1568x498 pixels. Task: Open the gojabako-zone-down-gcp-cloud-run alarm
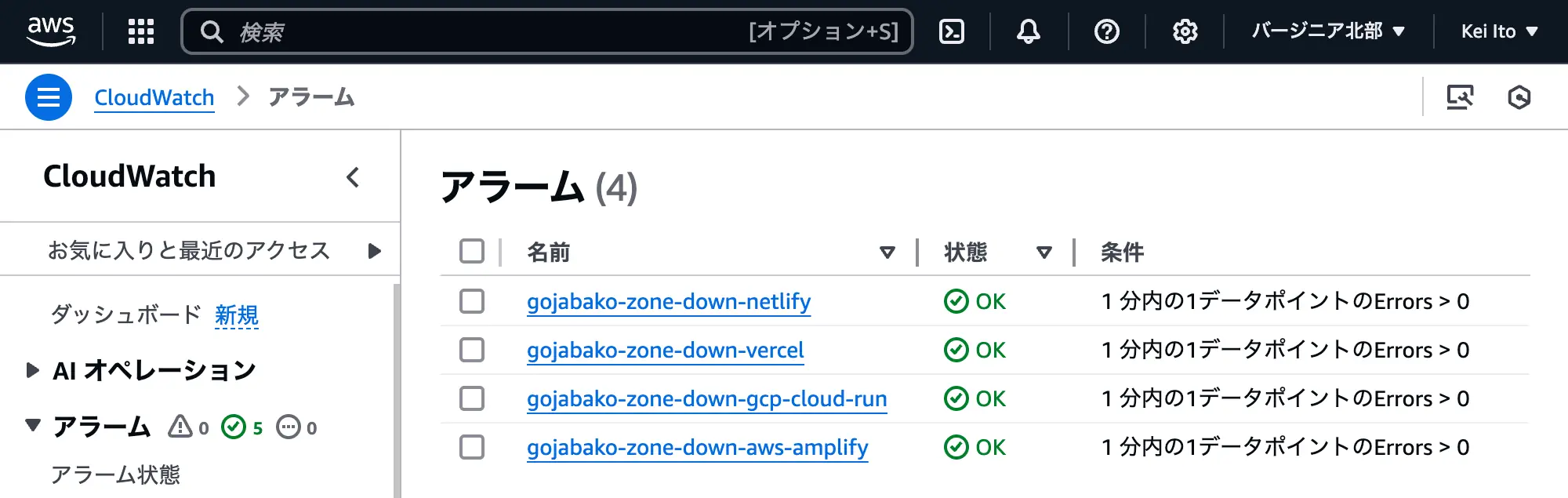tap(707, 398)
